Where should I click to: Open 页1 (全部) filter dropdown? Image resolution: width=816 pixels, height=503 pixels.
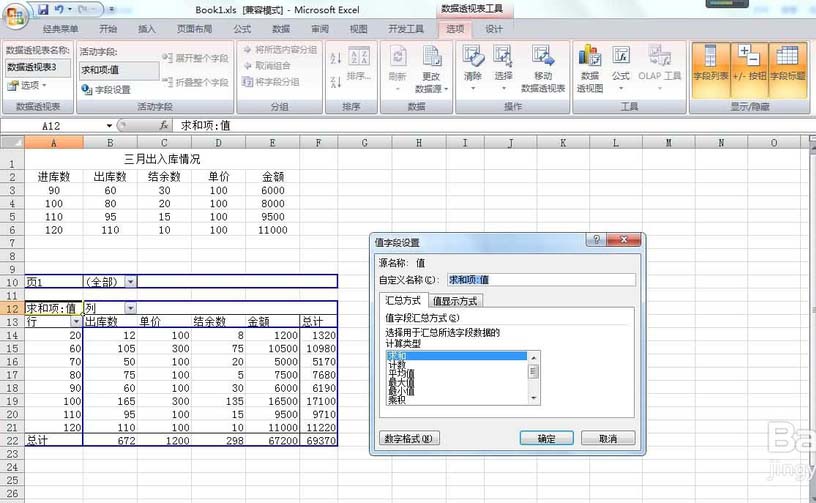pyautogui.click(x=131, y=282)
